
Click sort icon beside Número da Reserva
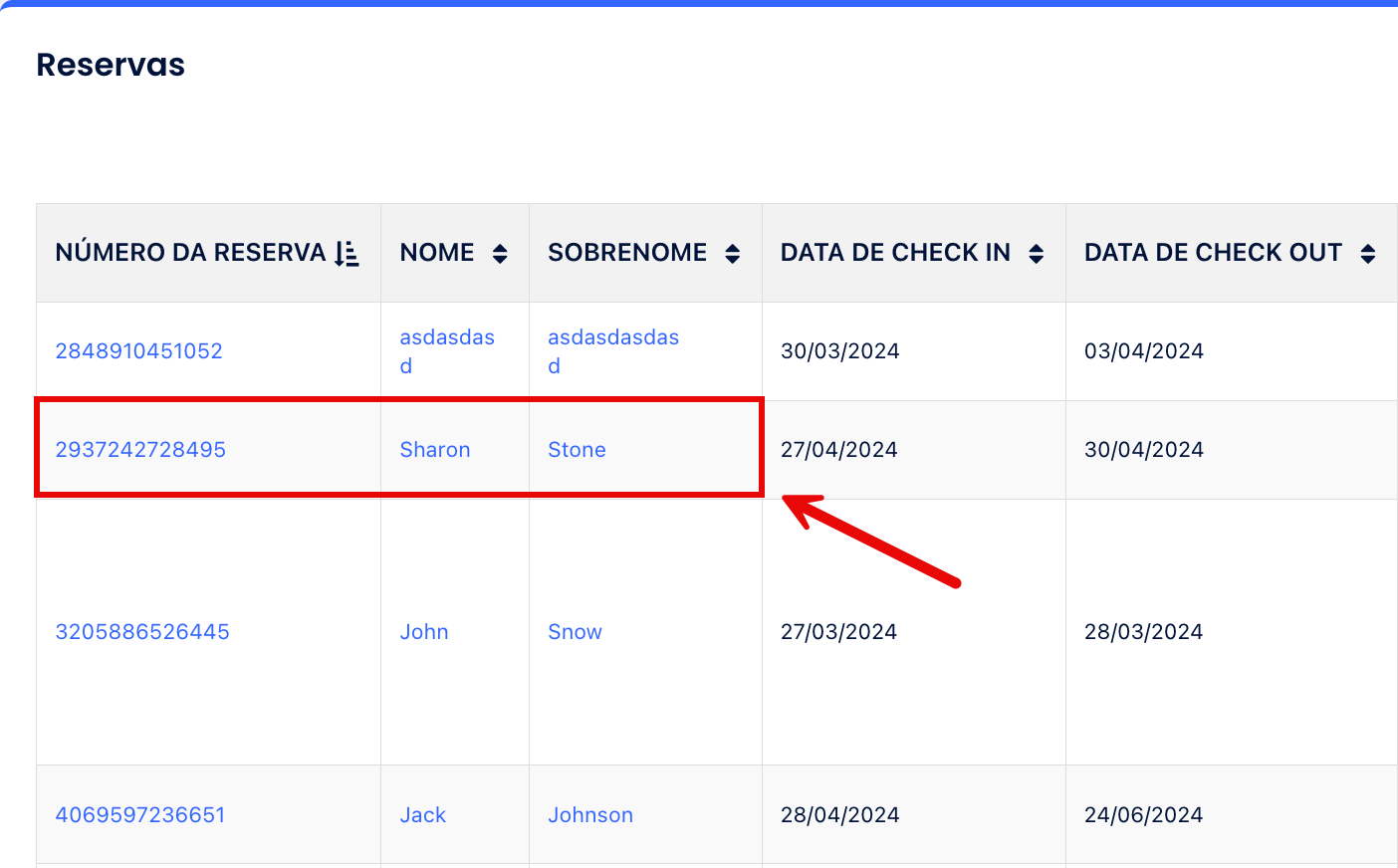(x=347, y=254)
